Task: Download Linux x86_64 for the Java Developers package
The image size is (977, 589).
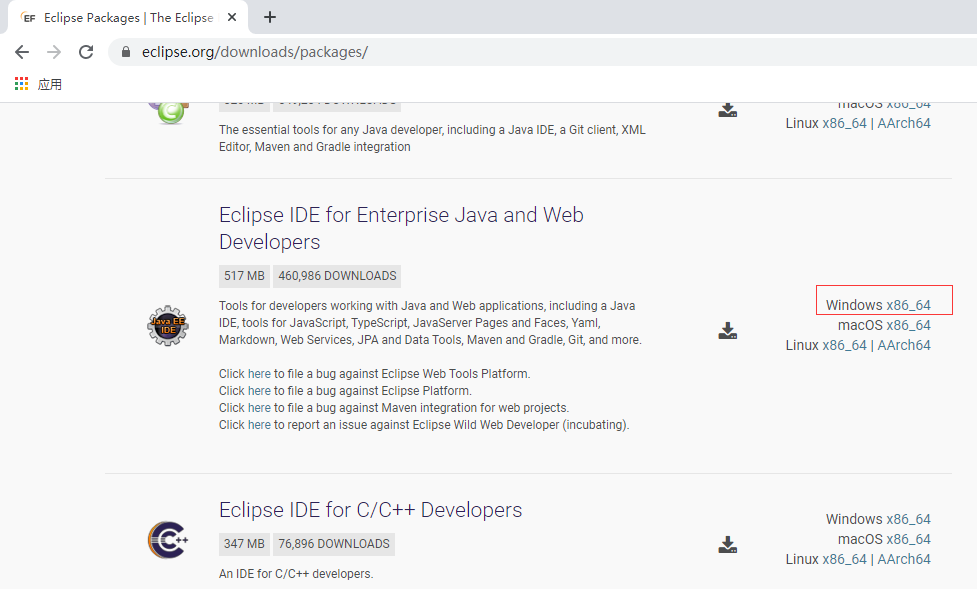Action: (x=844, y=123)
